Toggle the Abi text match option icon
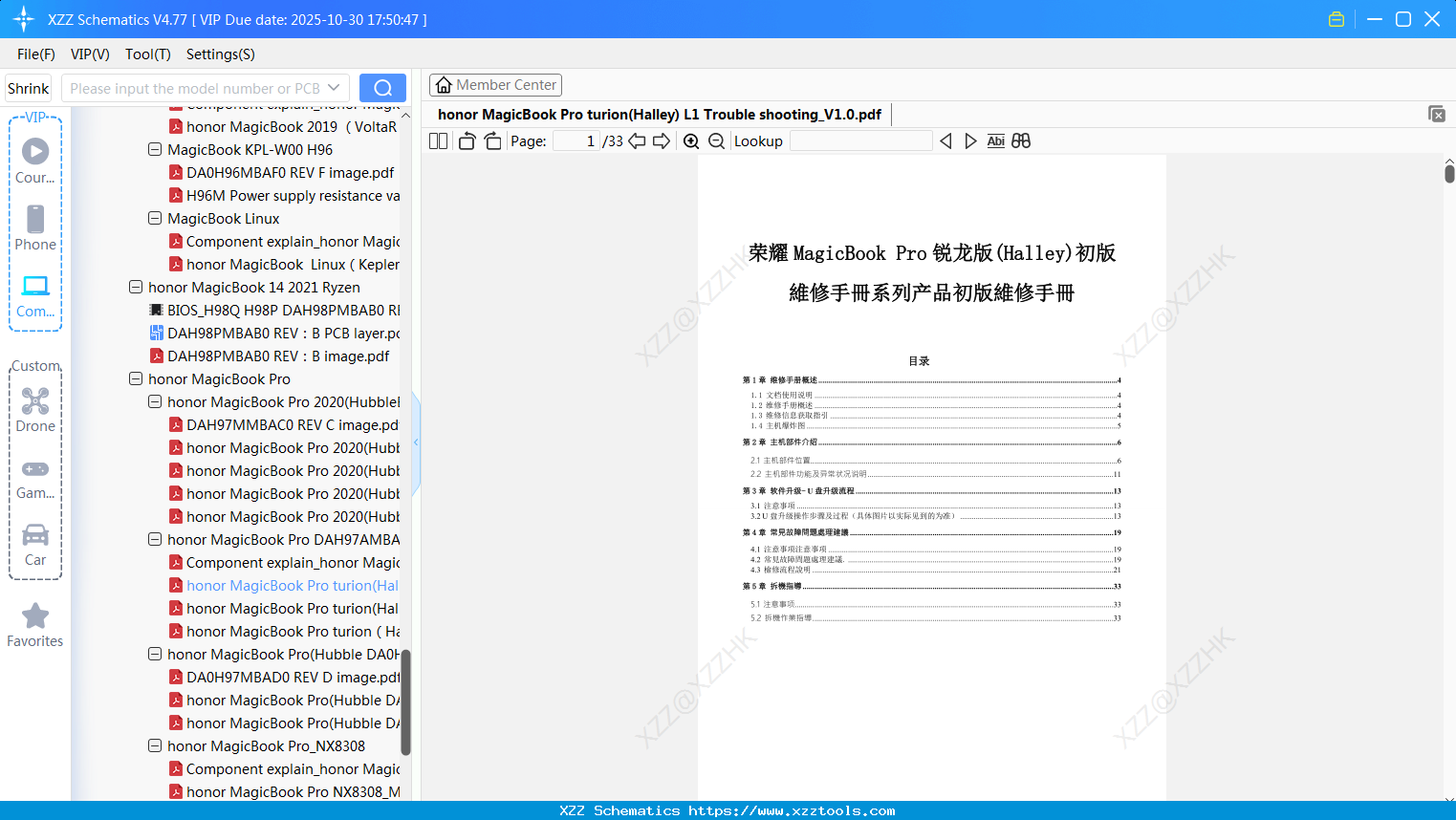The height and width of the screenshot is (820, 1456). coord(995,141)
